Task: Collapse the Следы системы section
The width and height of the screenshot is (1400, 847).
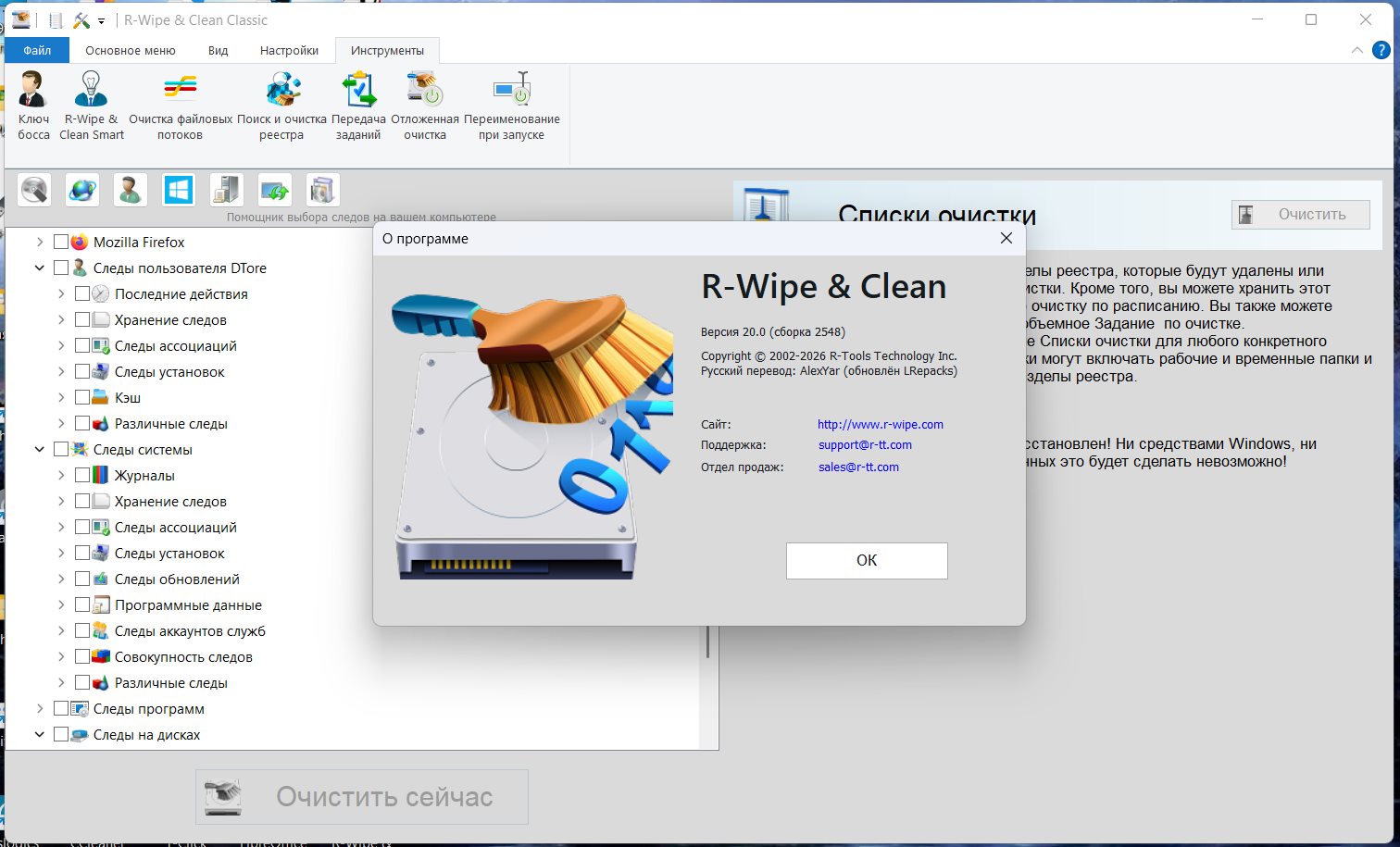Action: 40,449
